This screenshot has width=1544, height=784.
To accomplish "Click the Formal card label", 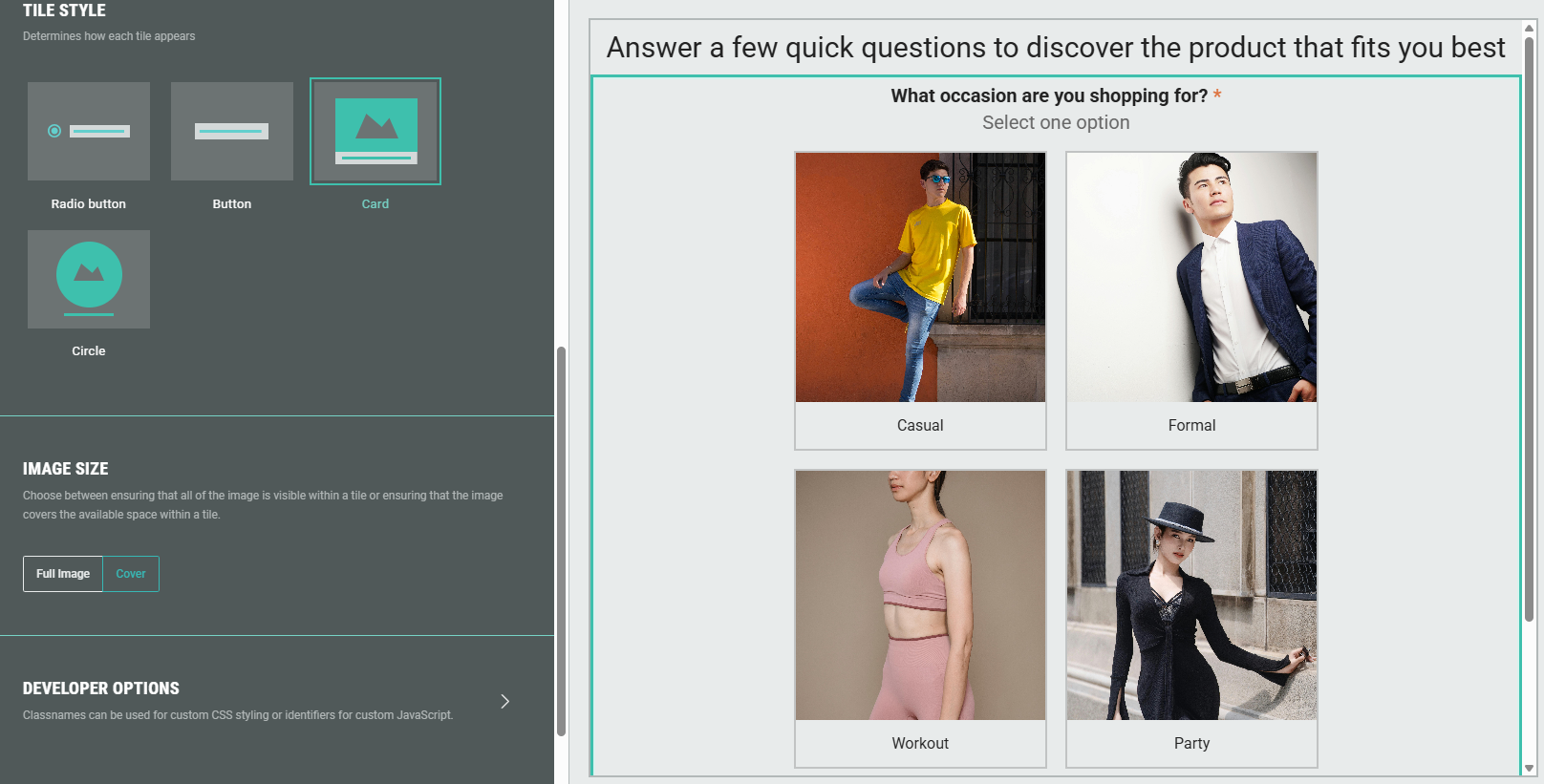I will 1191,426.
